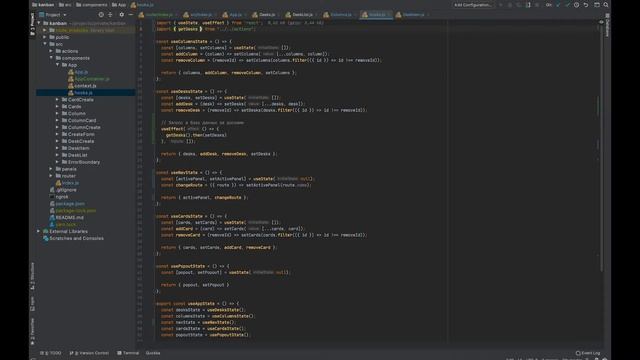Open Git history clock icon
Viewport: 640px width, 360px height.
576,5
